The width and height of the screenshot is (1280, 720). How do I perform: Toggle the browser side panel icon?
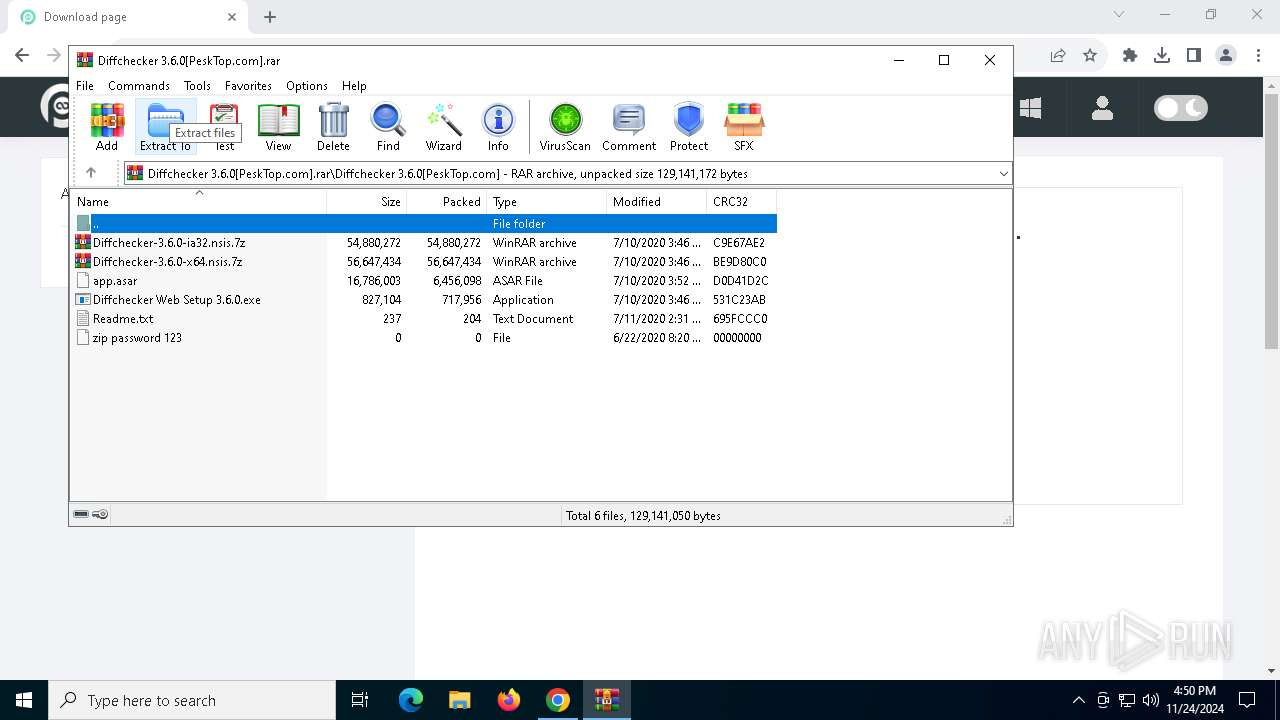pyautogui.click(x=1194, y=55)
